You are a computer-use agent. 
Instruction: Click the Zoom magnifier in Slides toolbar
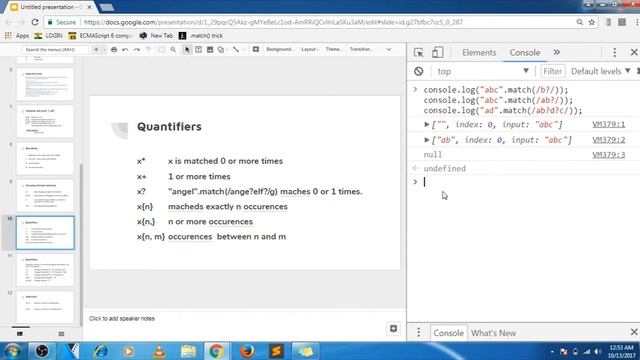tap(173, 49)
